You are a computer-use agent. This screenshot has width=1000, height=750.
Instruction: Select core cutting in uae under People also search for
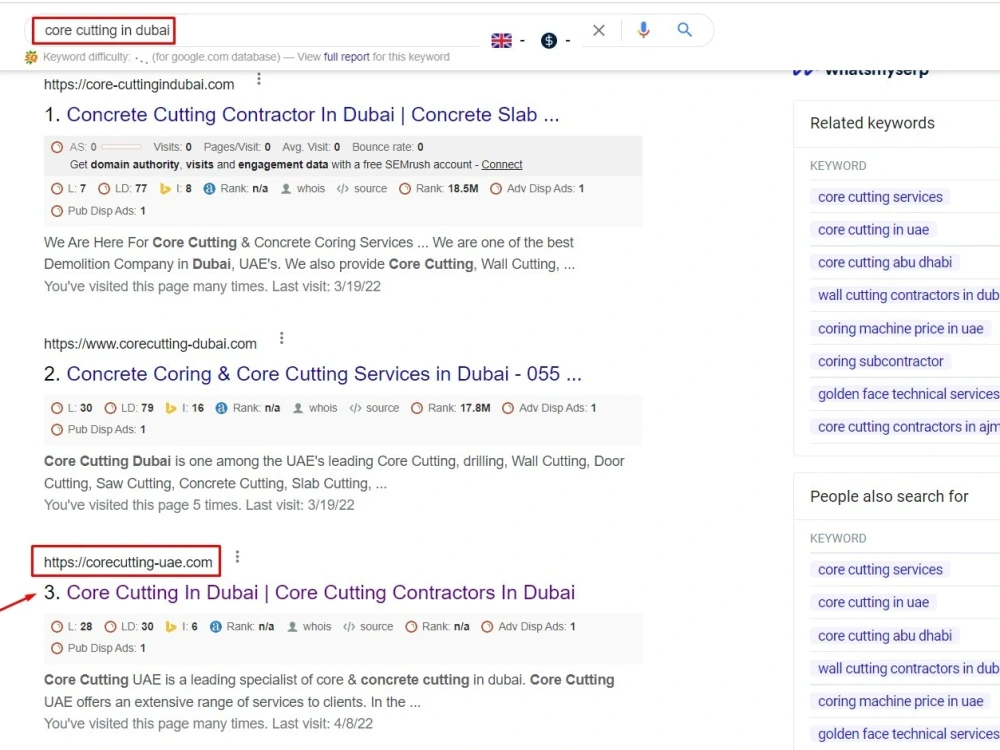tap(873, 603)
